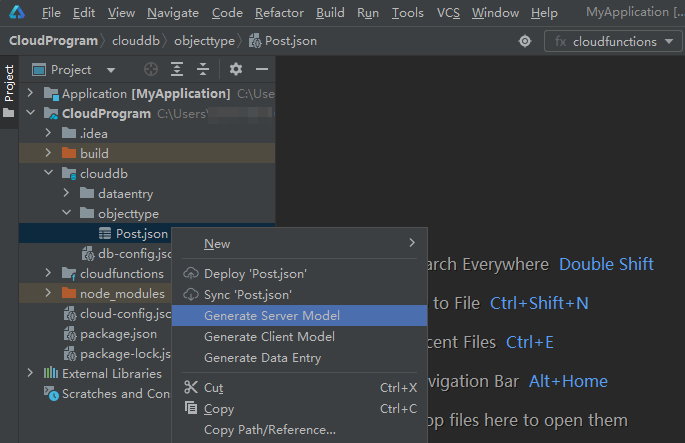This screenshot has width=685, height=443.
Task: Open Project panel settings gear
Action: 236,70
